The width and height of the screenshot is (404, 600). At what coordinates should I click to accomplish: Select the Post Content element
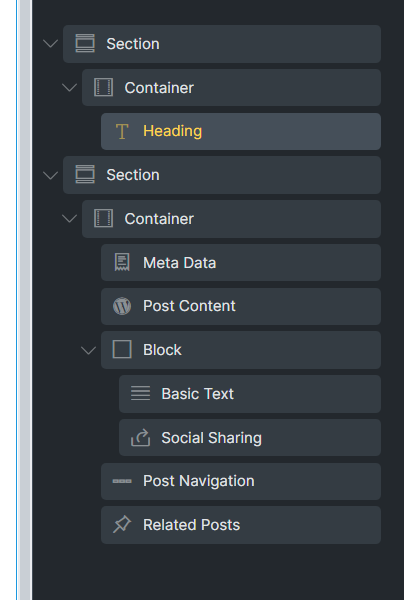click(x=241, y=306)
